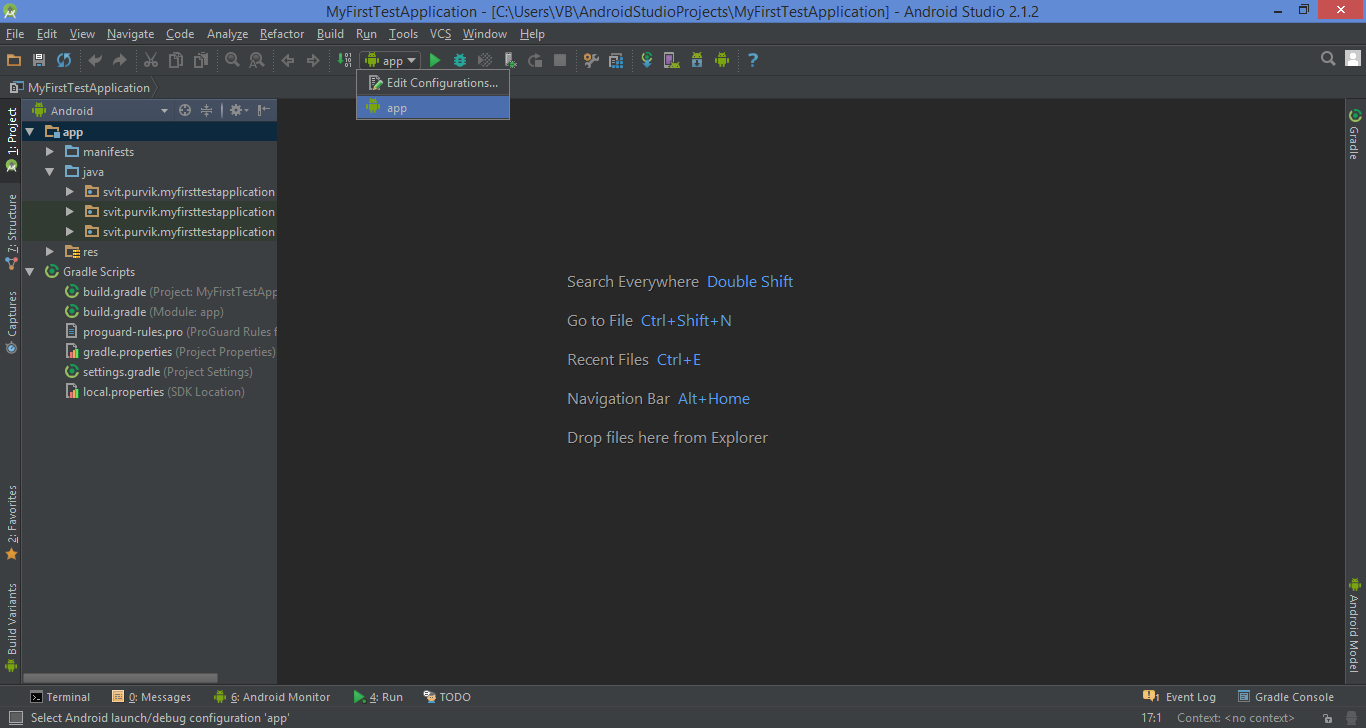Start debugging with the bug icon
1366x728 pixels.
(x=460, y=60)
